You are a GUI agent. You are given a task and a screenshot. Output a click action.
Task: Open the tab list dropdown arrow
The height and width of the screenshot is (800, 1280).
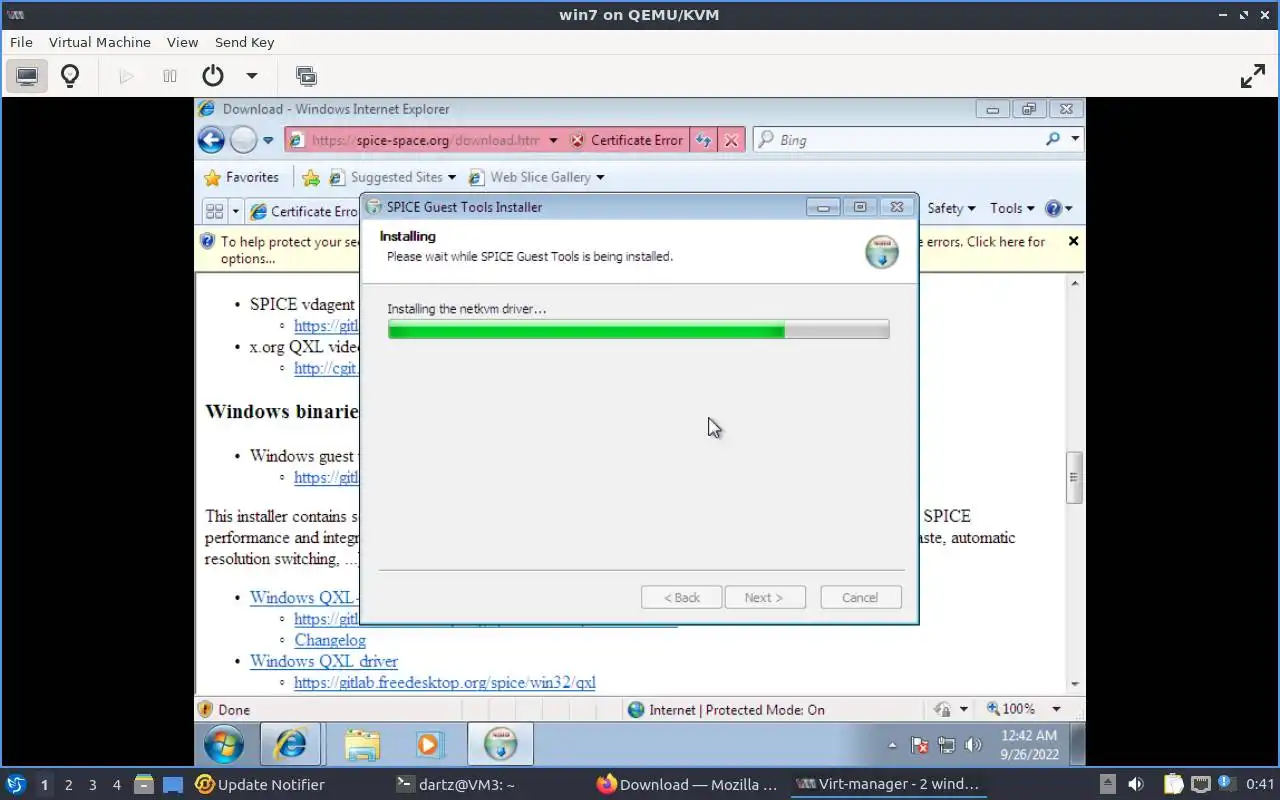coord(236,211)
